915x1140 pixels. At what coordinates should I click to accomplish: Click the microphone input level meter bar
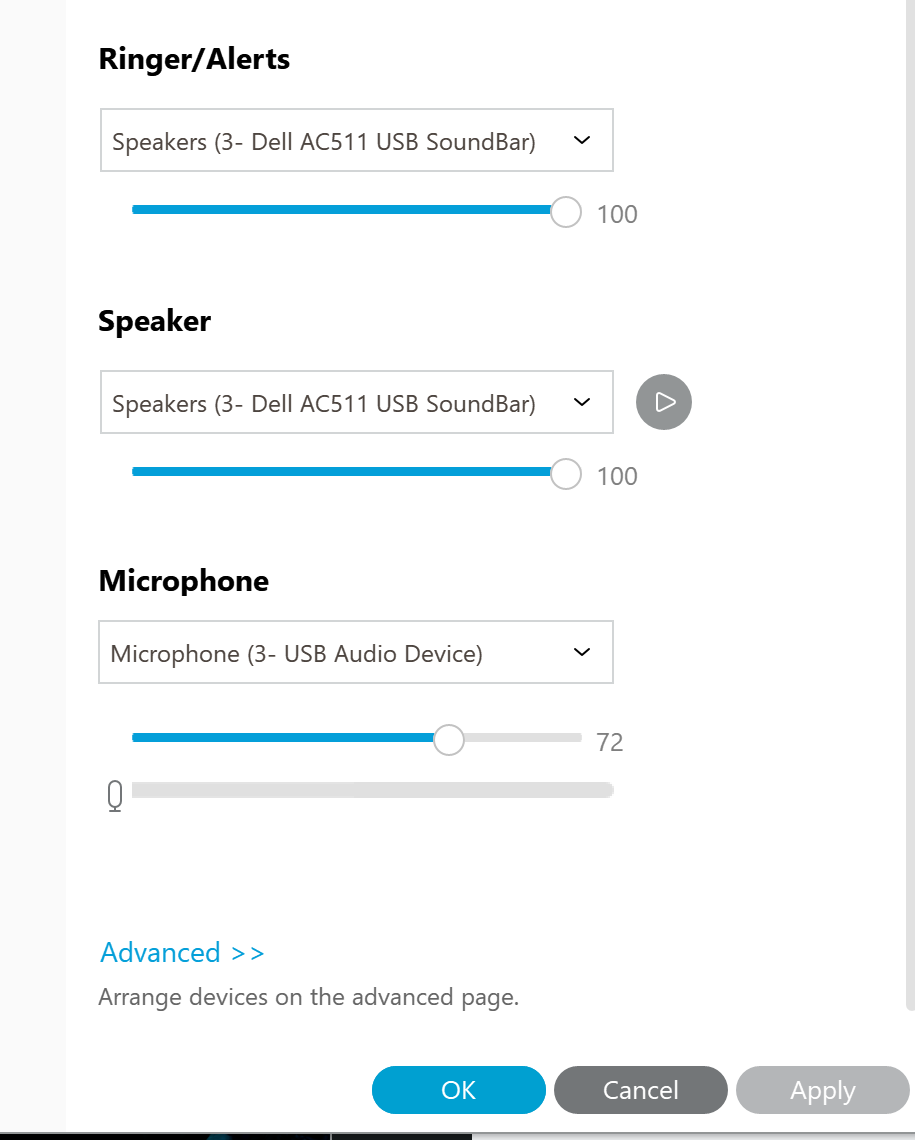[372, 791]
